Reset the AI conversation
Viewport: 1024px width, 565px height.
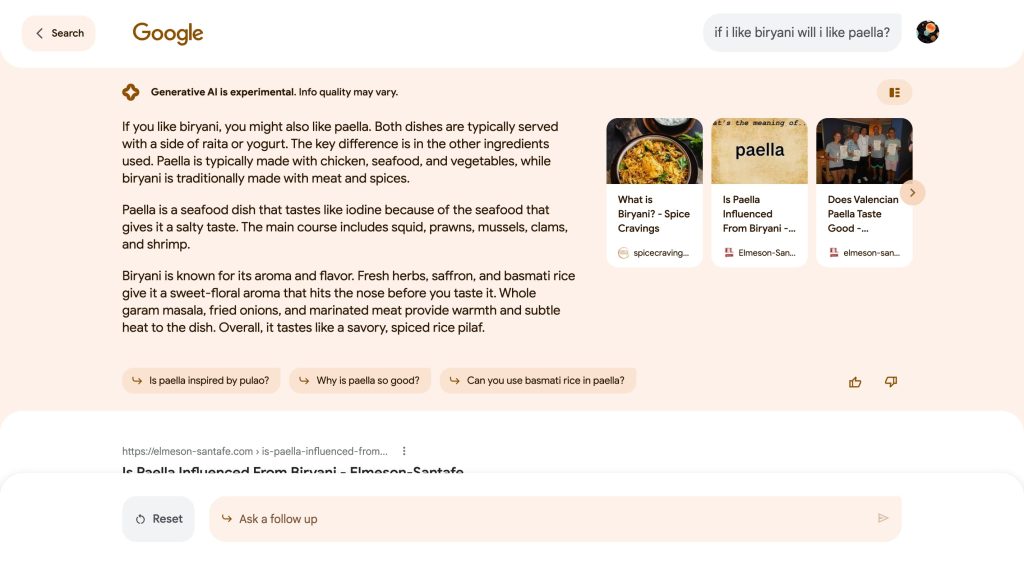pyautogui.click(x=158, y=519)
